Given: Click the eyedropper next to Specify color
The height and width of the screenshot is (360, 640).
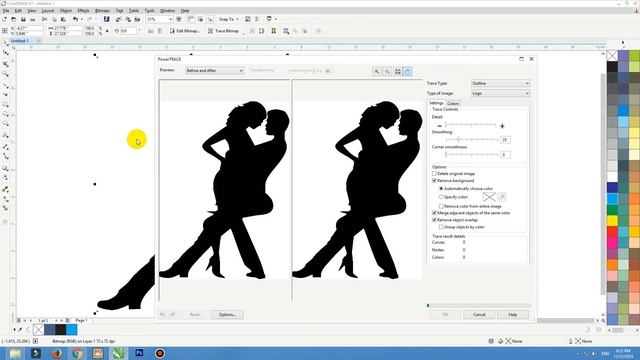Looking at the screenshot, I should [x=502, y=197].
